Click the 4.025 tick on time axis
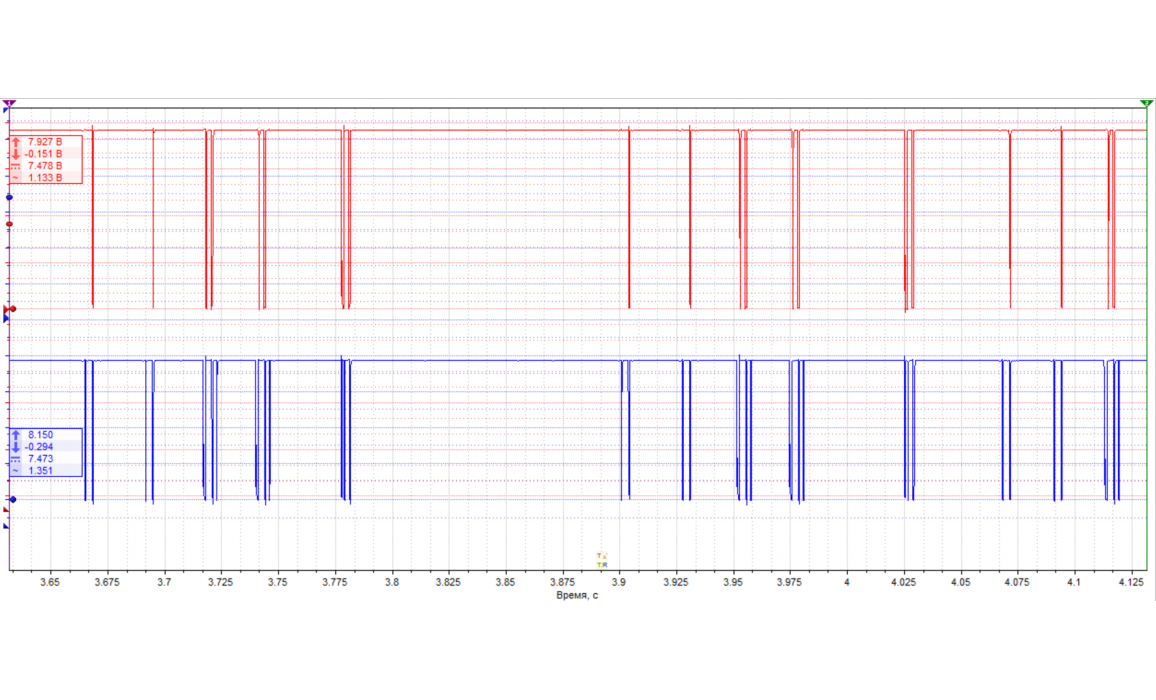This screenshot has height=700, width=1156. pyautogui.click(x=904, y=581)
